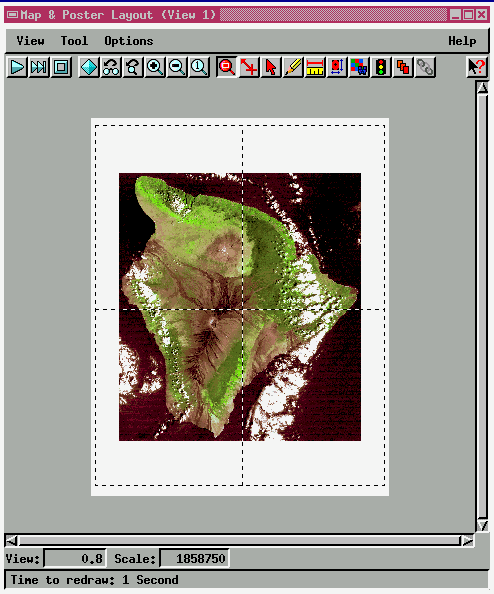
Task: Click the context help arrow question button
Action: click(477, 67)
